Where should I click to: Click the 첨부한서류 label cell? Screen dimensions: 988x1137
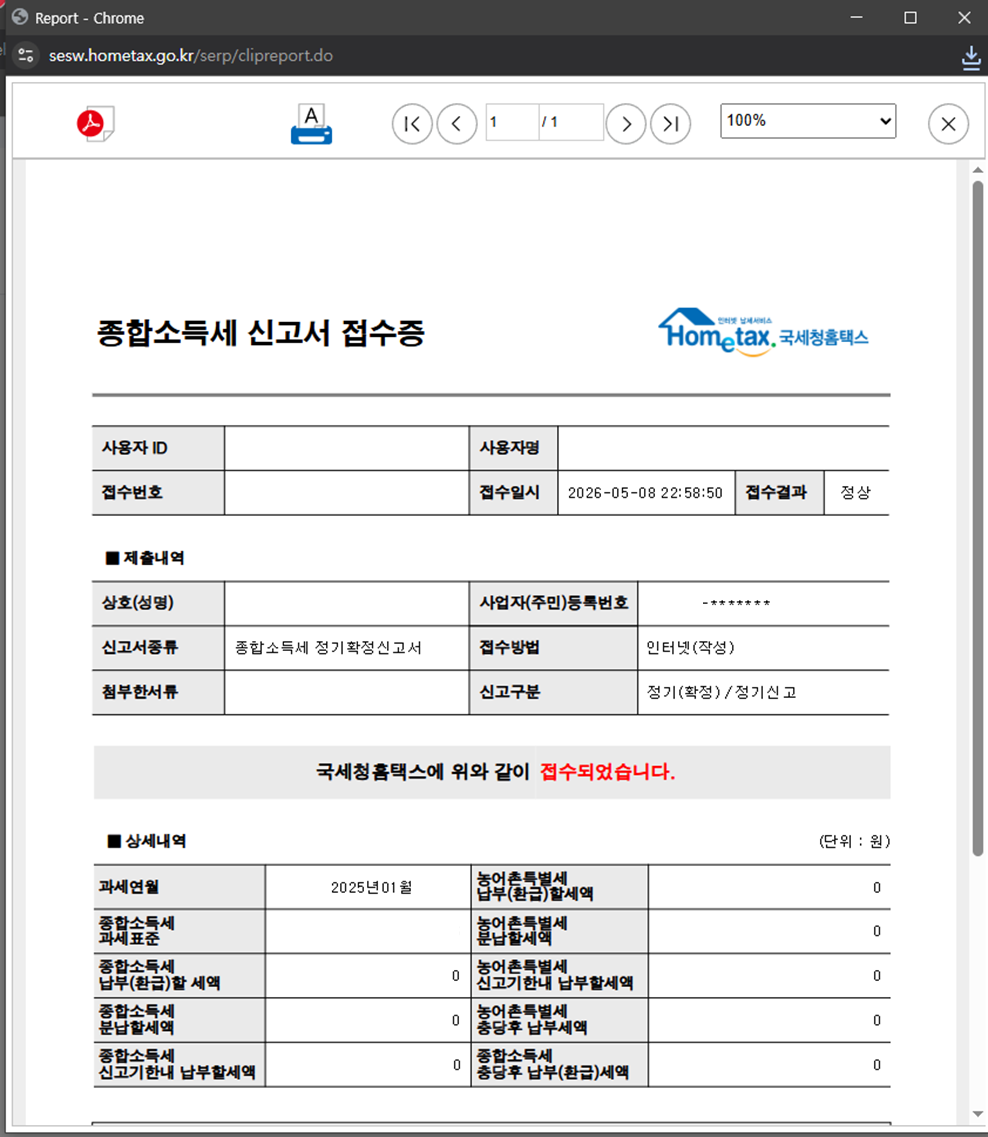158,692
